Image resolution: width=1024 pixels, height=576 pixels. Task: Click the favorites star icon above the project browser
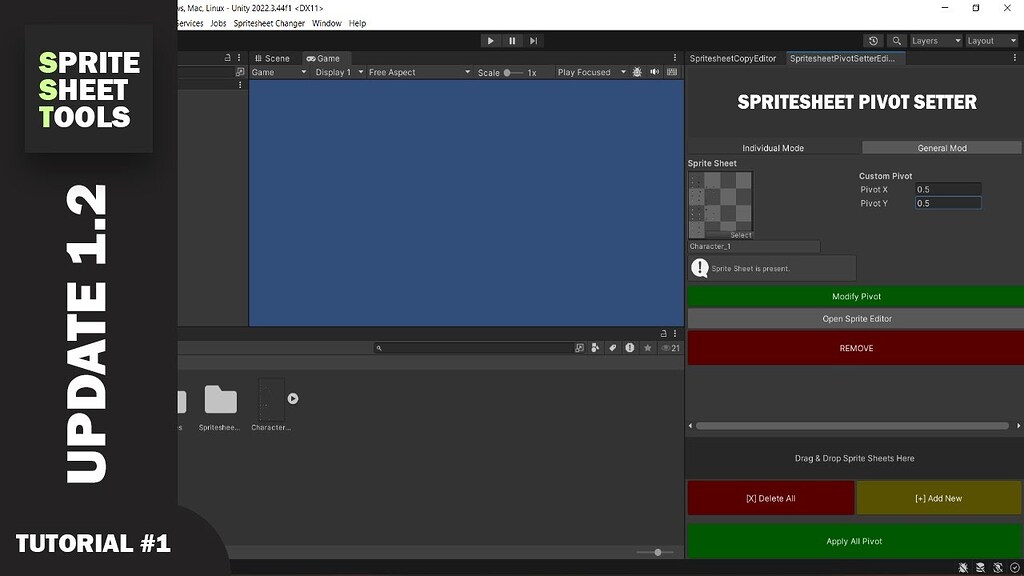[x=647, y=348]
